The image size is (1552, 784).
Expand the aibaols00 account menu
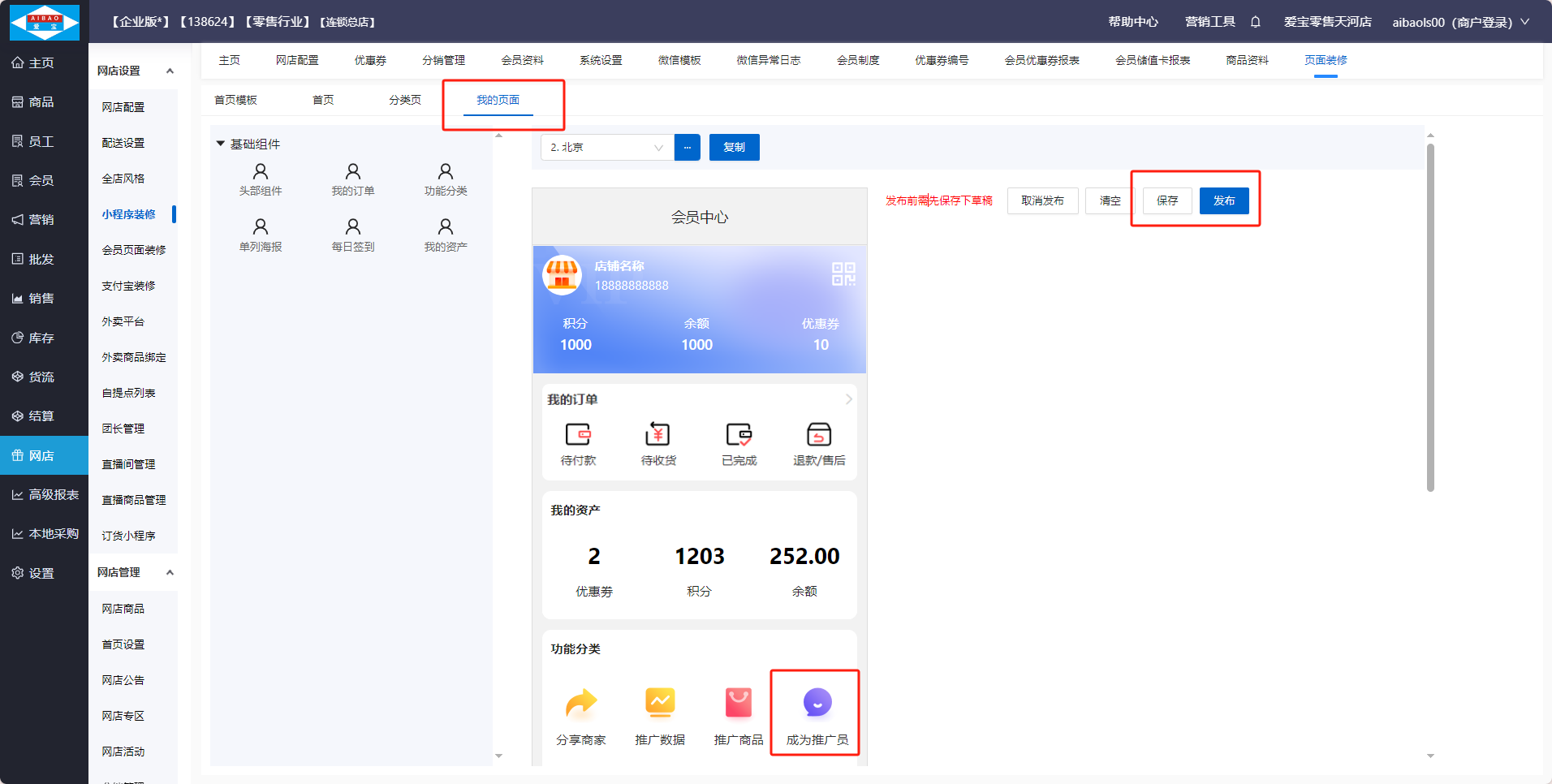pyautogui.click(x=1525, y=22)
